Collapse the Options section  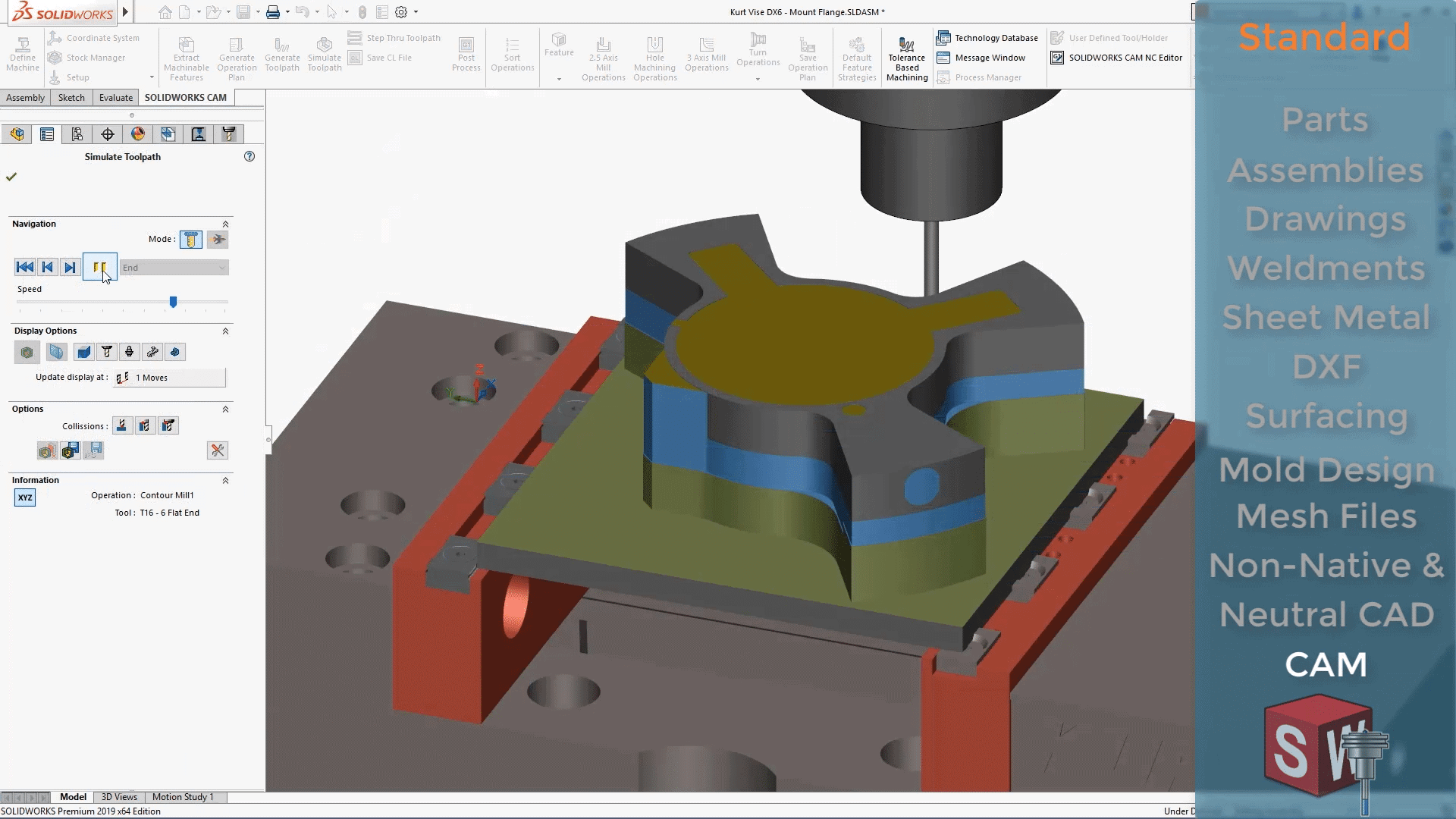point(225,409)
